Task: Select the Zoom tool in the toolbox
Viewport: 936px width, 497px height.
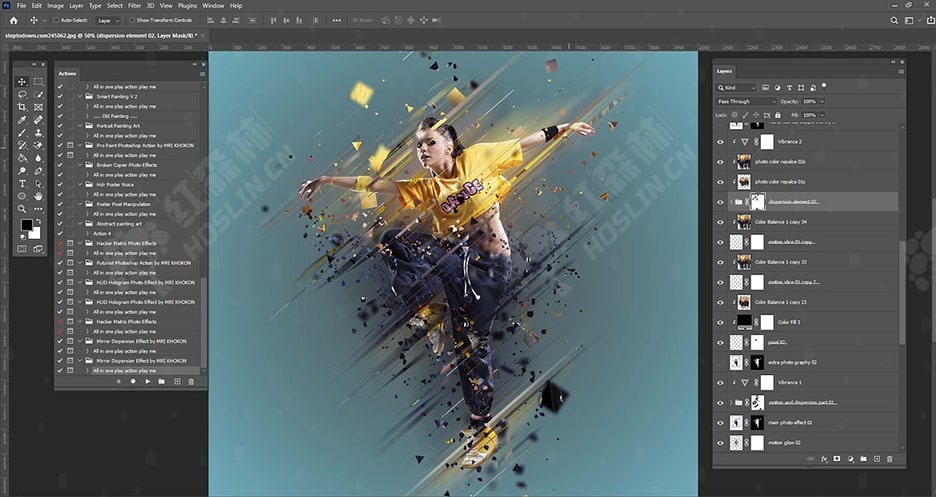Action: click(22, 209)
